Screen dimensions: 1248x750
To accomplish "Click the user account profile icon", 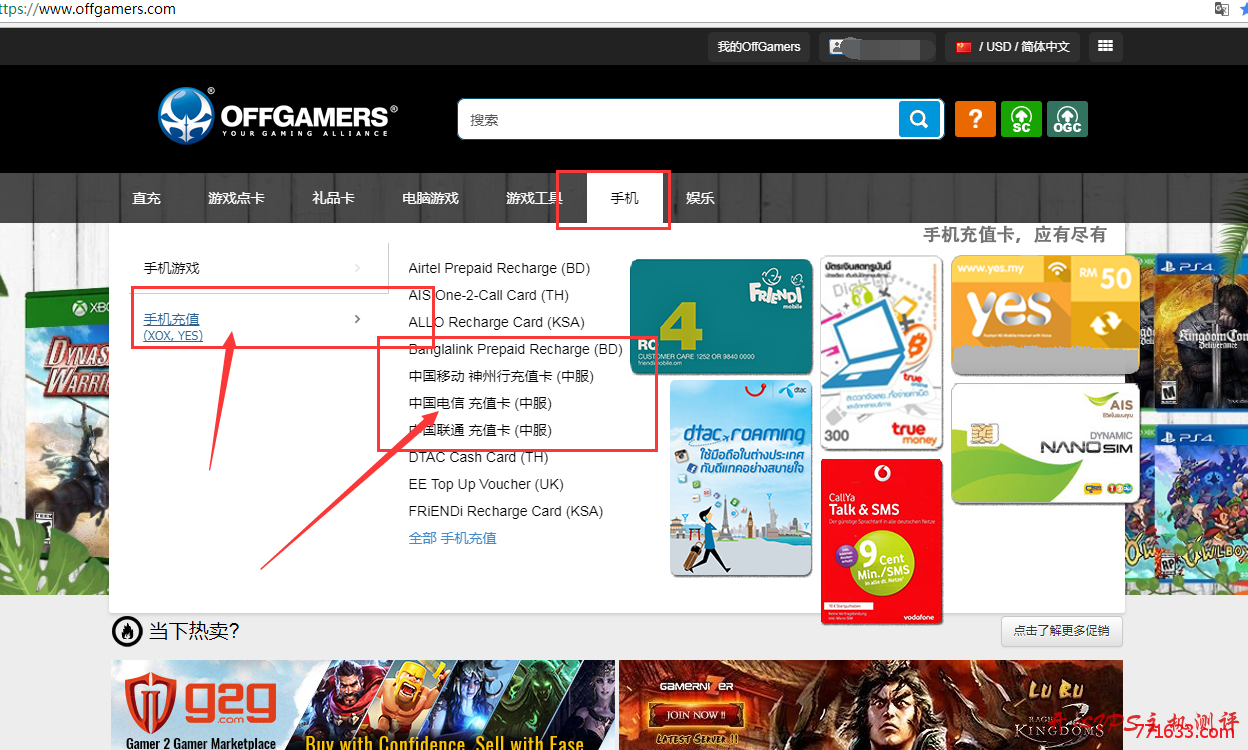I will 837,46.
